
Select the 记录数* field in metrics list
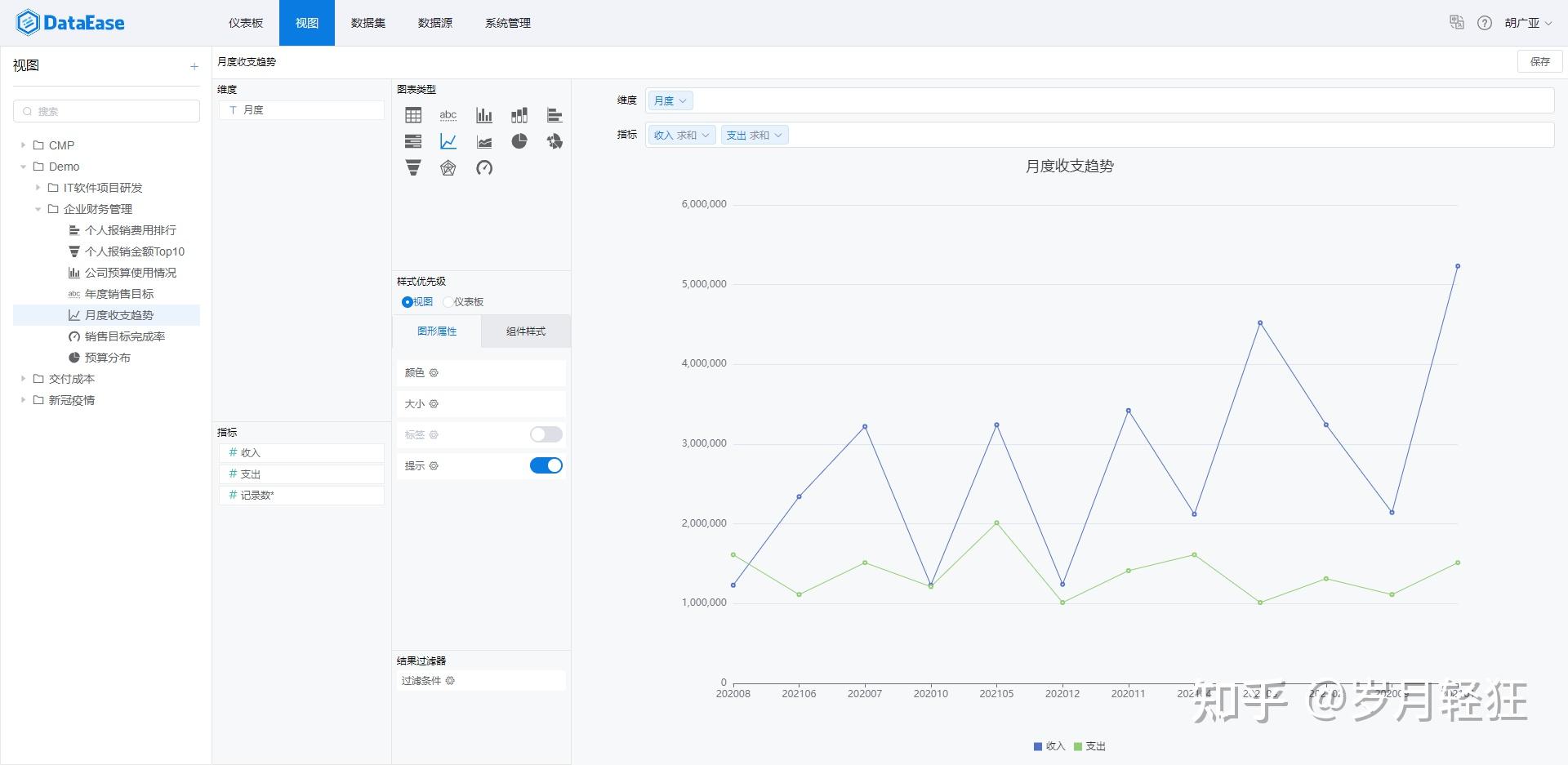click(301, 496)
